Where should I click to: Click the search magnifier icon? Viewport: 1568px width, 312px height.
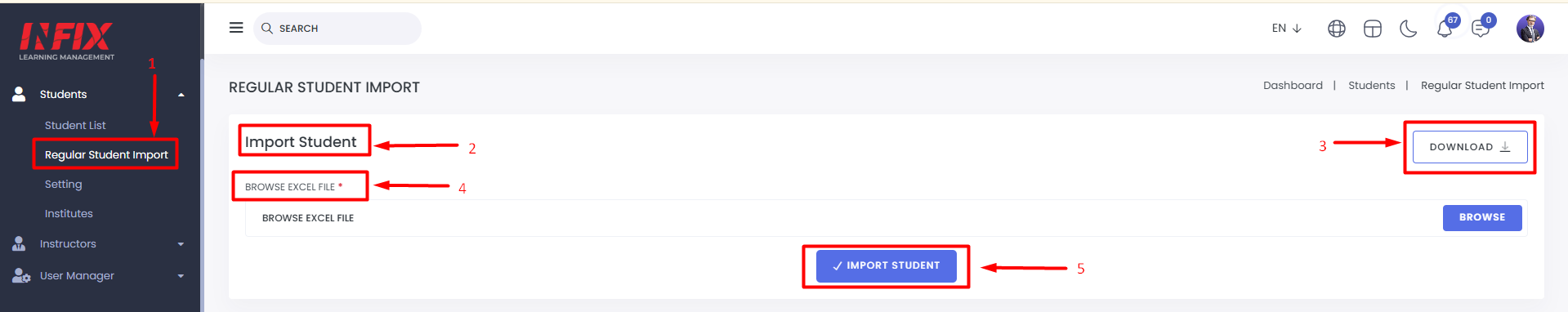coord(266,28)
